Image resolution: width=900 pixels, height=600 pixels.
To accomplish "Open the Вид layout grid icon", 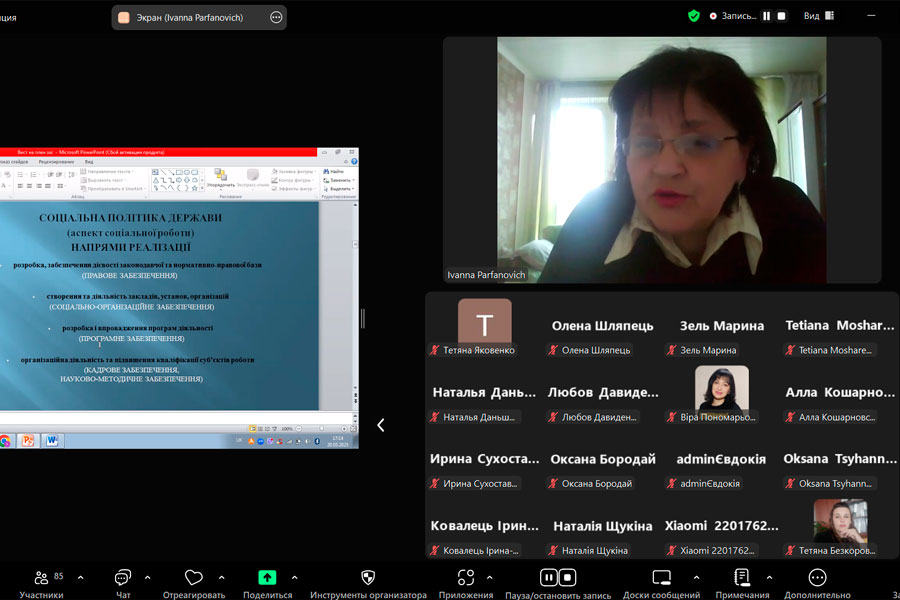I will [829, 16].
